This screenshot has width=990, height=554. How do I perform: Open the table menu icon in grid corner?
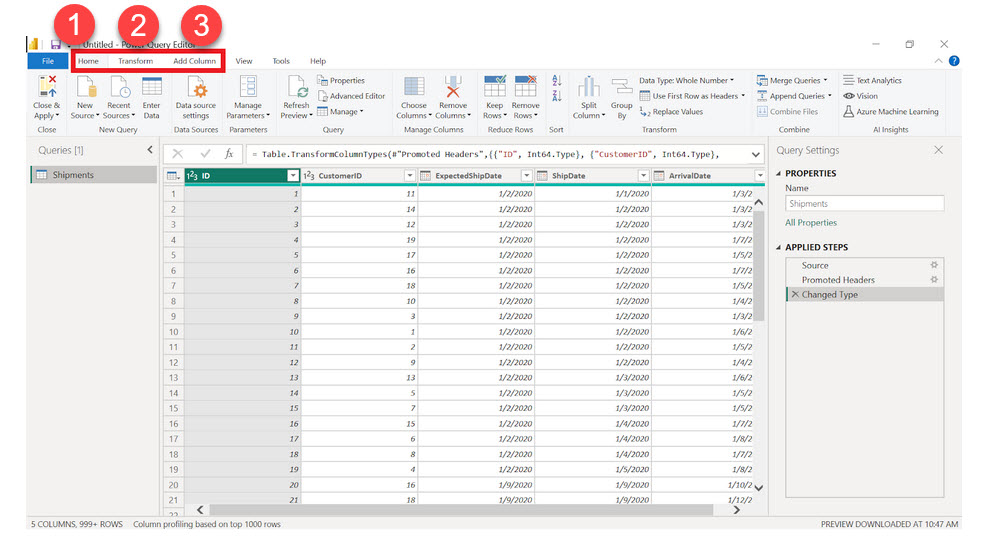point(173,176)
